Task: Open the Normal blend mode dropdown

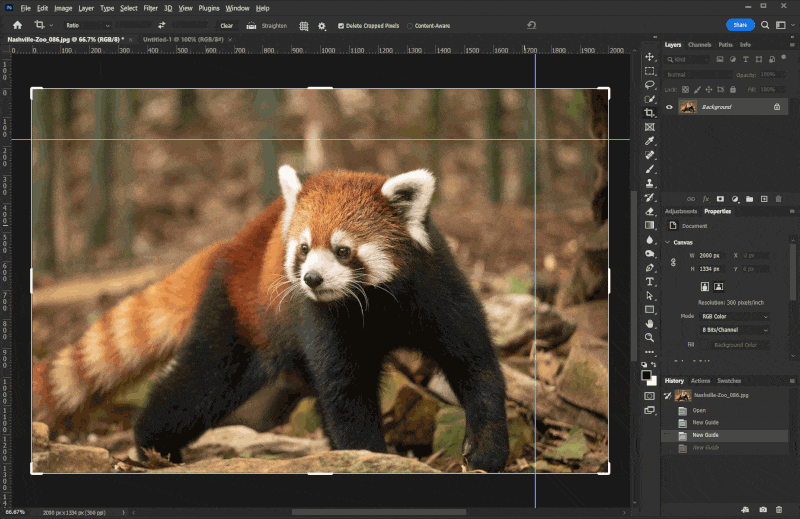Action: (x=699, y=75)
